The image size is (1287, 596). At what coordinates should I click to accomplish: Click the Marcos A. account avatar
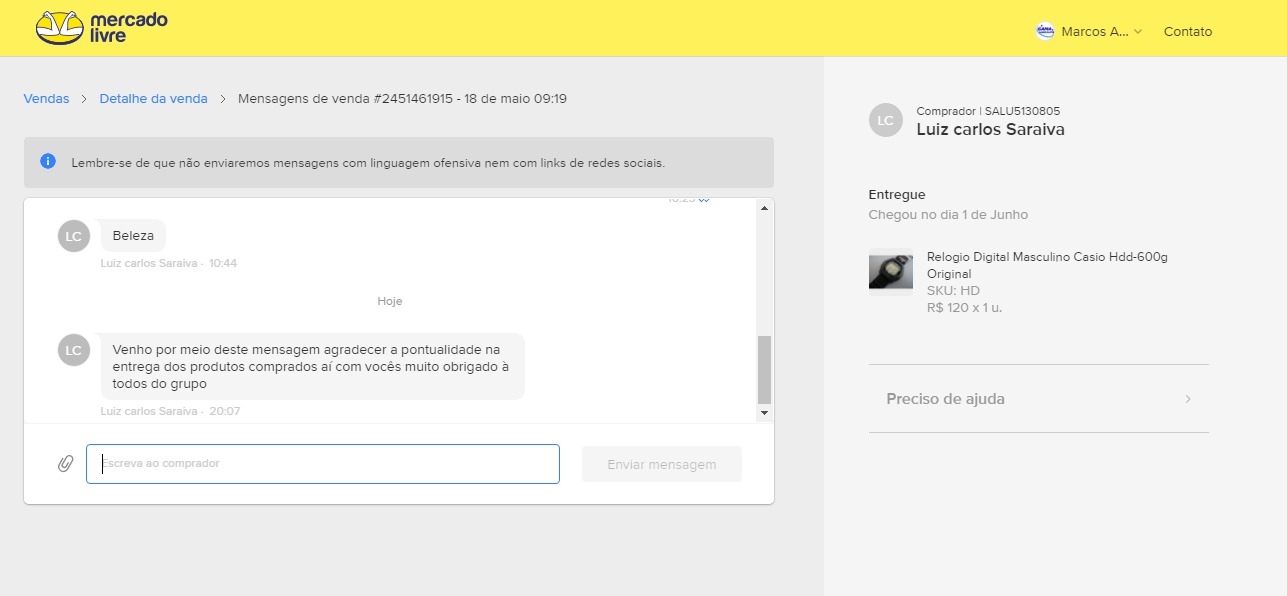[1045, 31]
